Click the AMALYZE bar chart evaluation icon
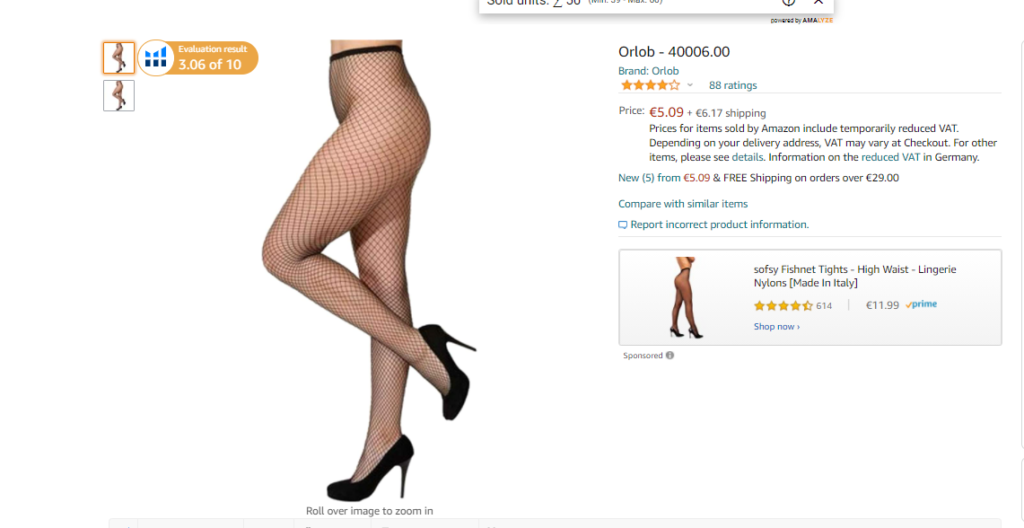Screen dimensions: 1024x528 [x=155, y=58]
